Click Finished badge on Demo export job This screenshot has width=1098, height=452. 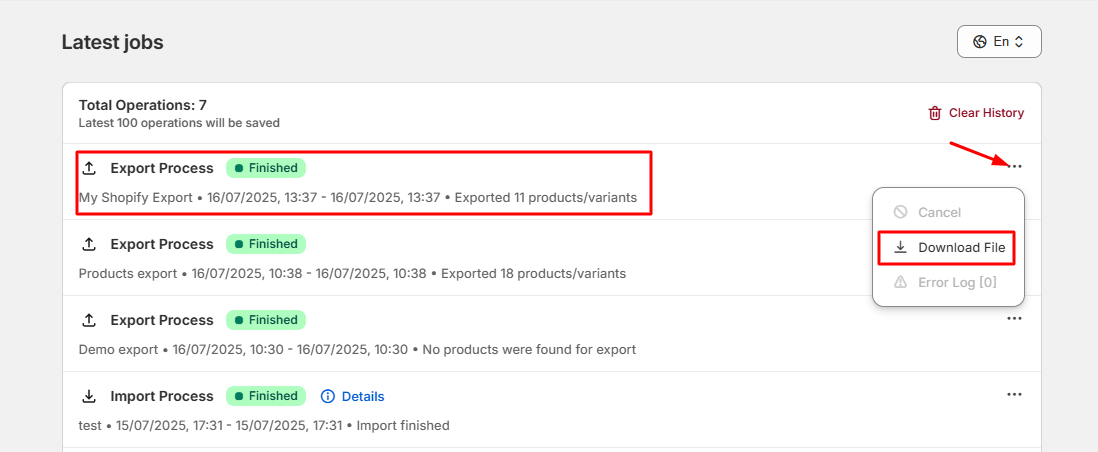[x=266, y=320]
